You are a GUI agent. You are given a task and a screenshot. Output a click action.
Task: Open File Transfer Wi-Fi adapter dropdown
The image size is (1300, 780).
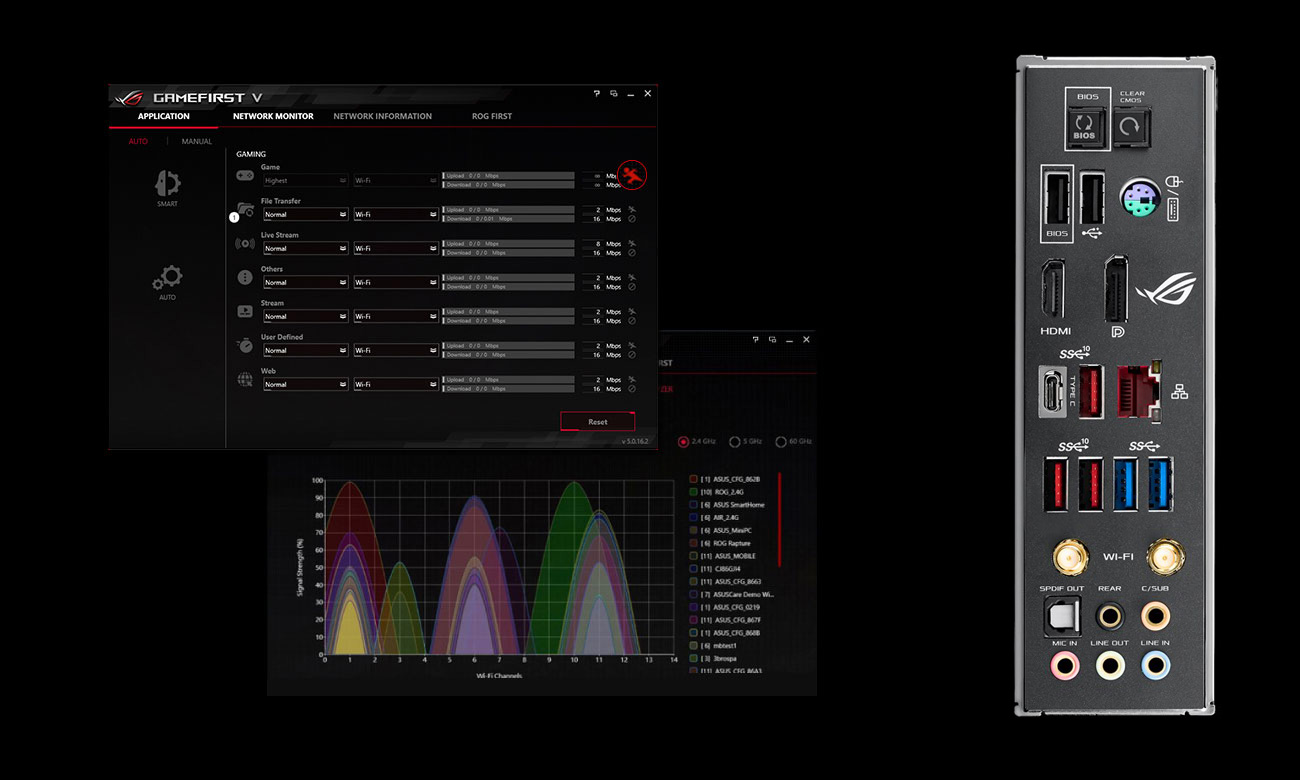point(396,214)
